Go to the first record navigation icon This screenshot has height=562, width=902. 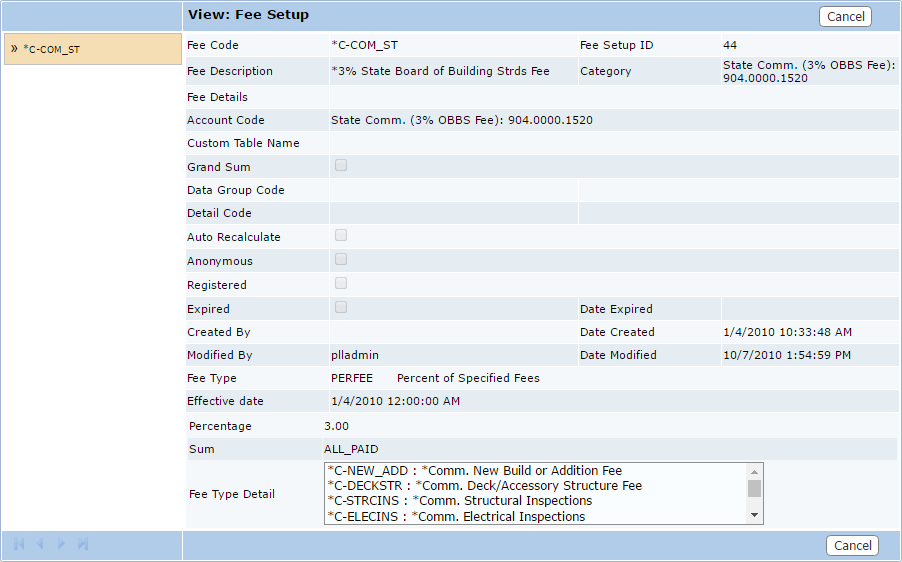click(19, 544)
